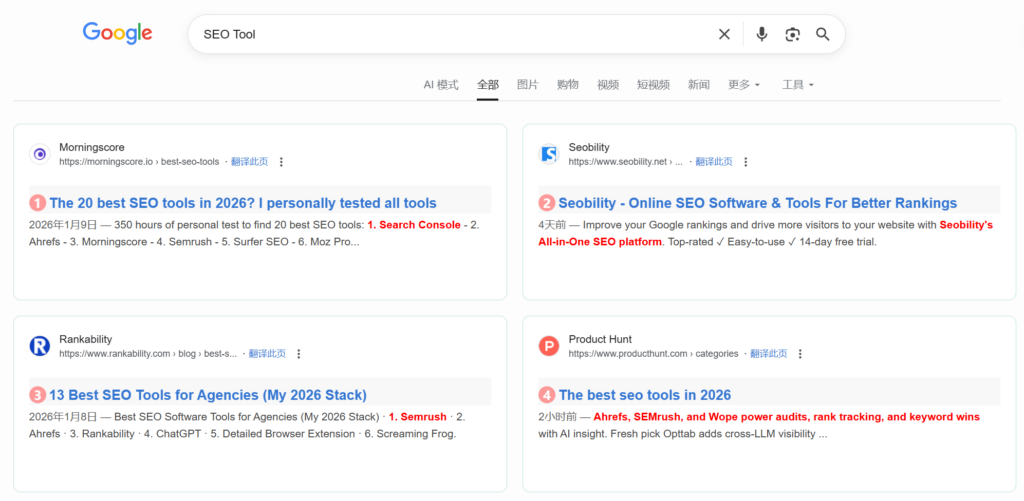Open Google Lens image search icon

792,34
